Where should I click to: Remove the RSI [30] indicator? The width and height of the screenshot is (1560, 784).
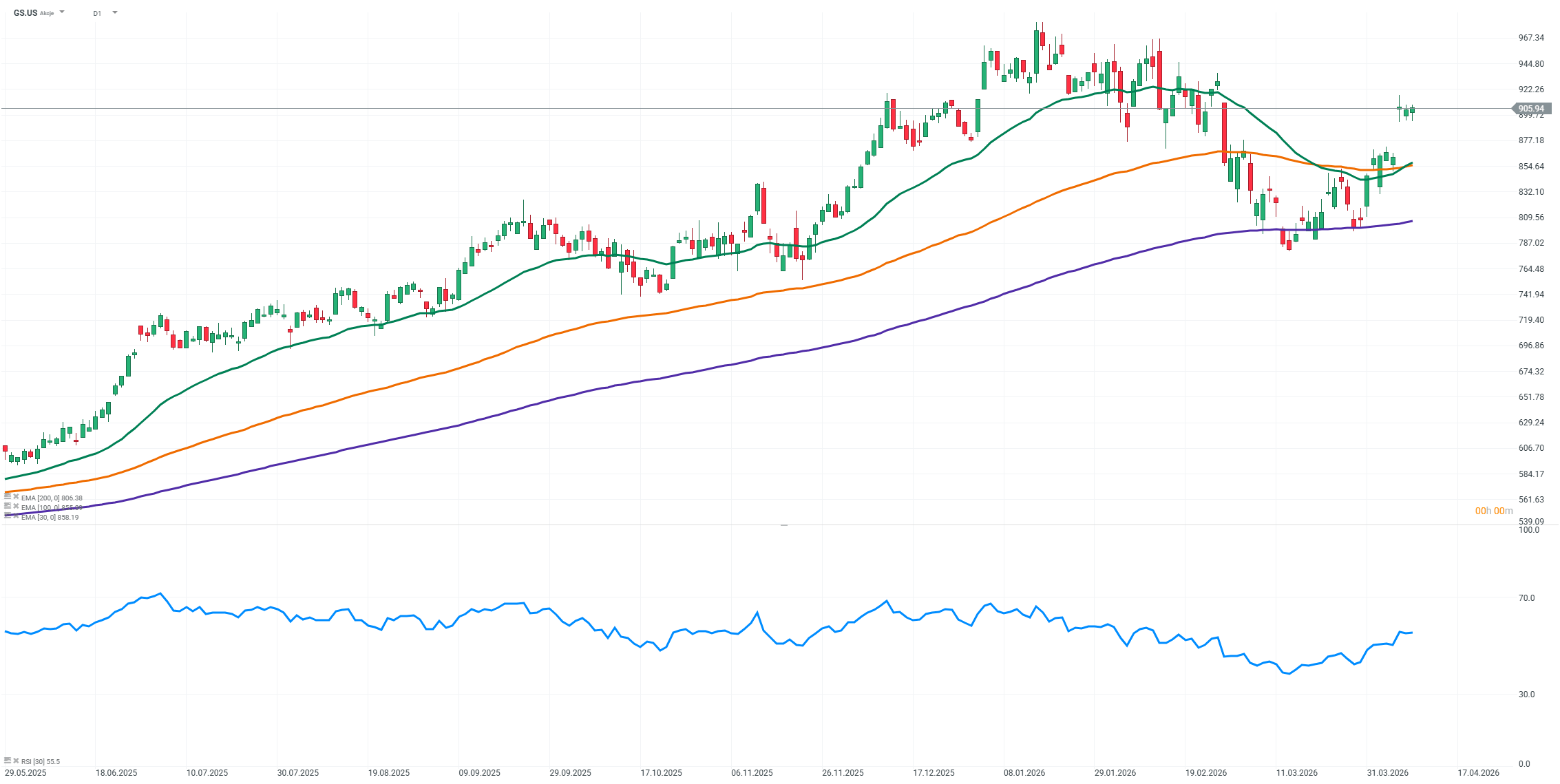(16, 761)
